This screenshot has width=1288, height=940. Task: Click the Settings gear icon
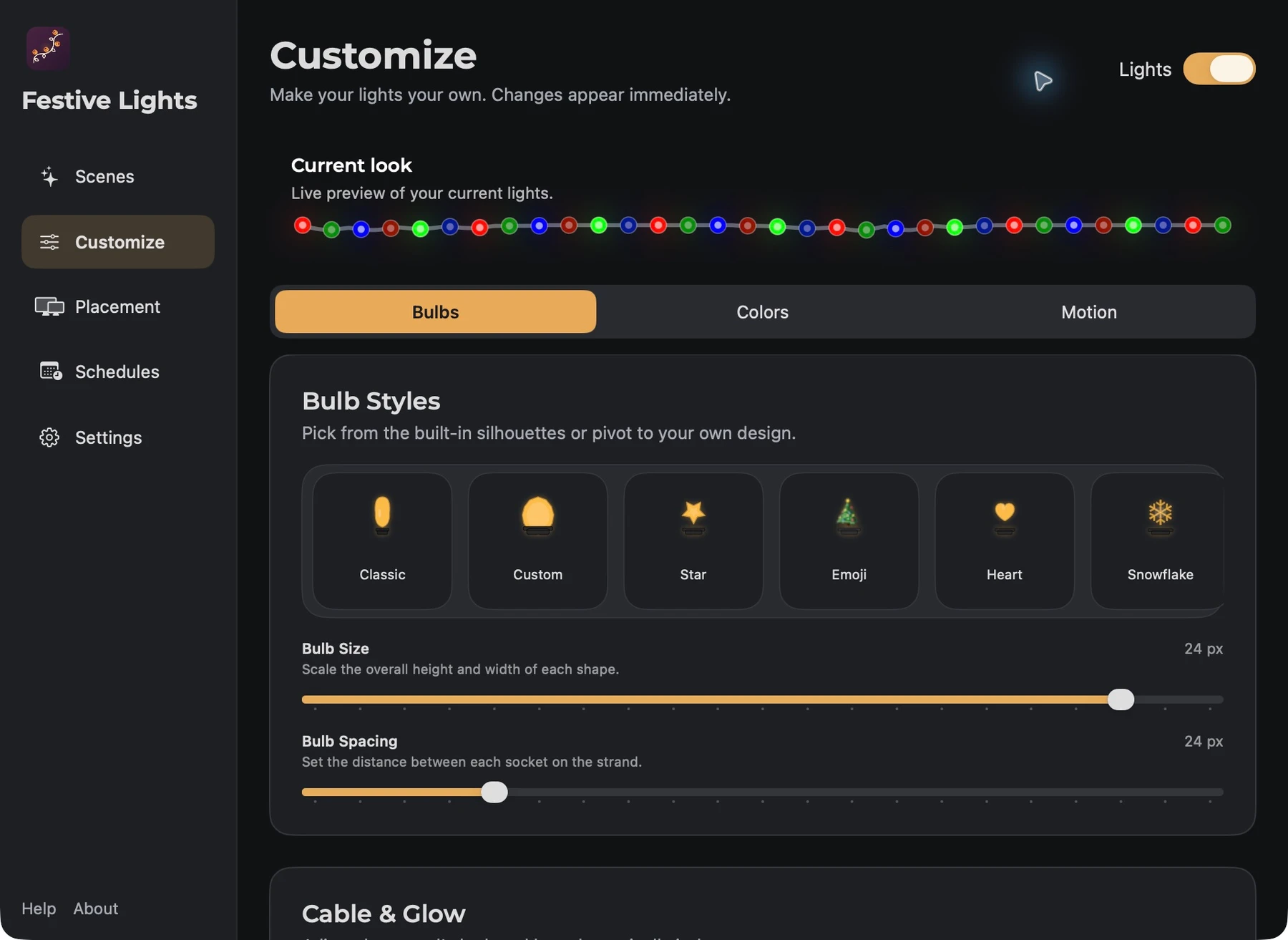[x=49, y=437]
